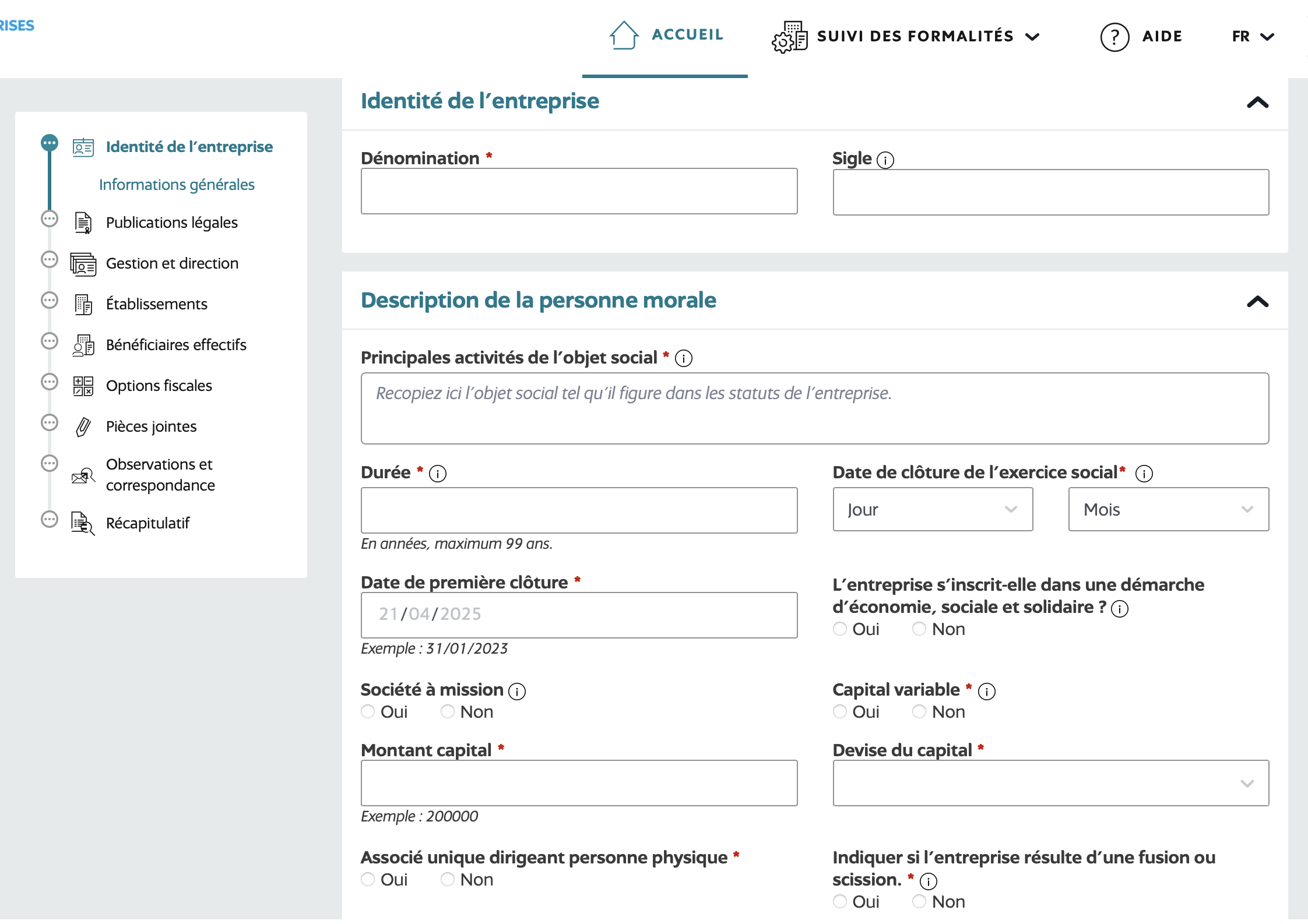1308x924 pixels.
Task: Click the Options fiscales grid icon
Action: (83, 386)
